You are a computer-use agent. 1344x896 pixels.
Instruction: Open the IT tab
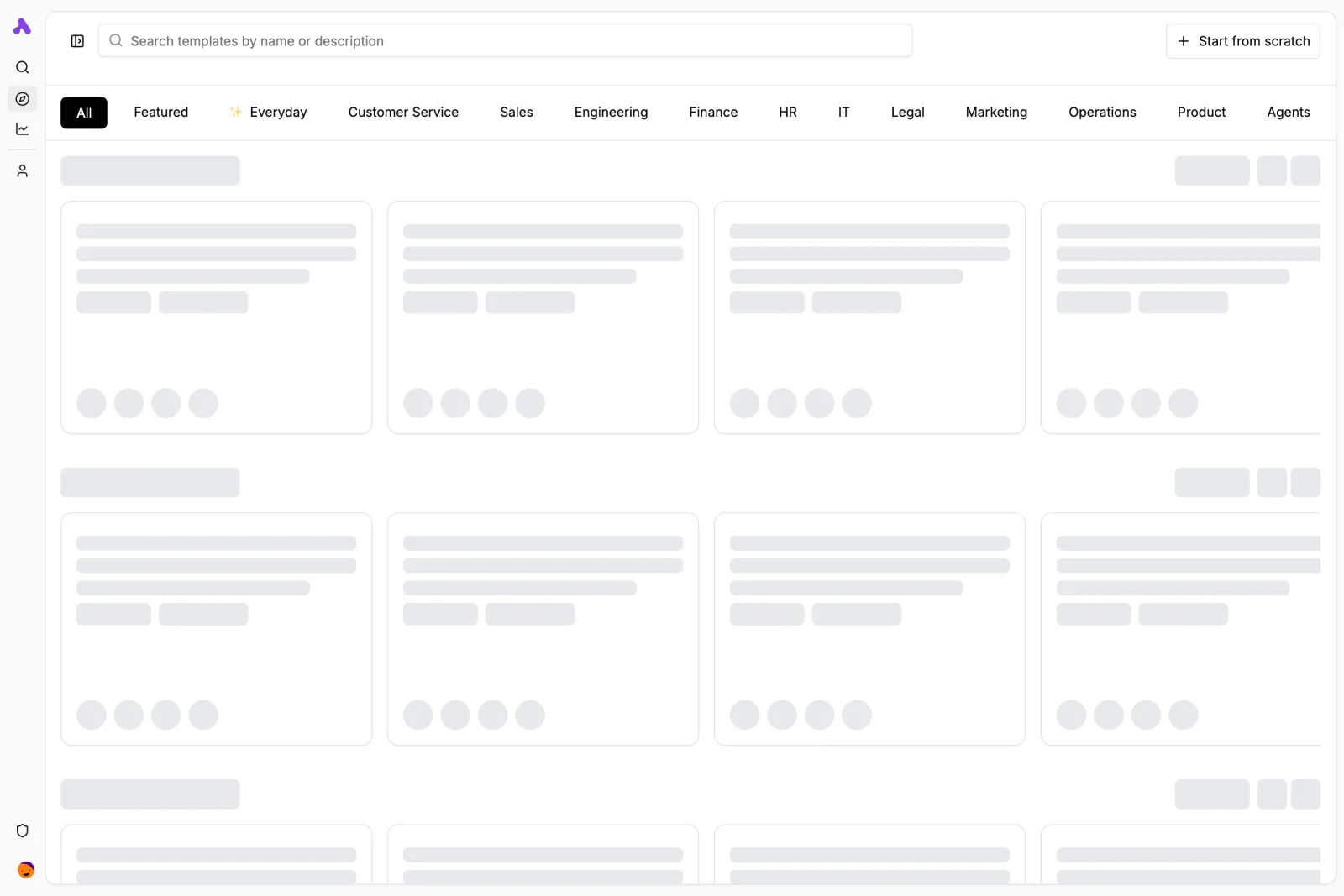pos(844,113)
